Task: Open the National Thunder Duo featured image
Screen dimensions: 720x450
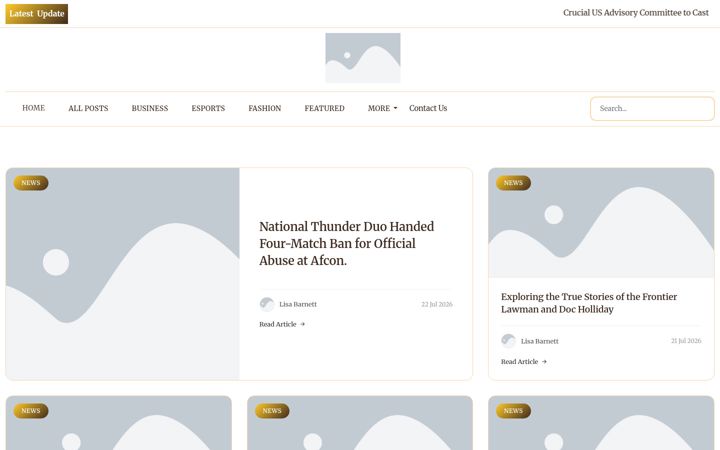Action: 123,274
